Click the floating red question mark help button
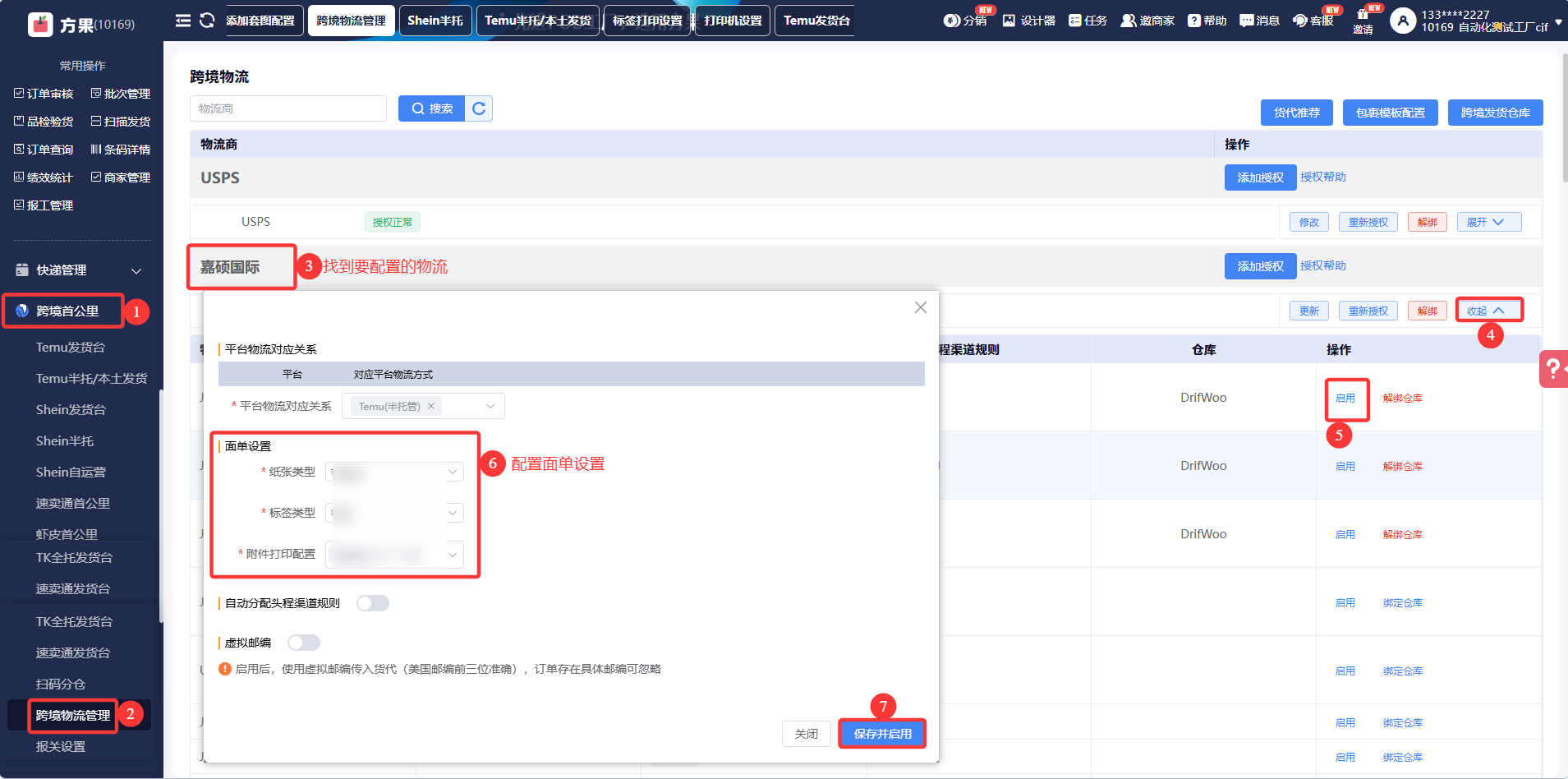 pyautogui.click(x=1552, y=369)
